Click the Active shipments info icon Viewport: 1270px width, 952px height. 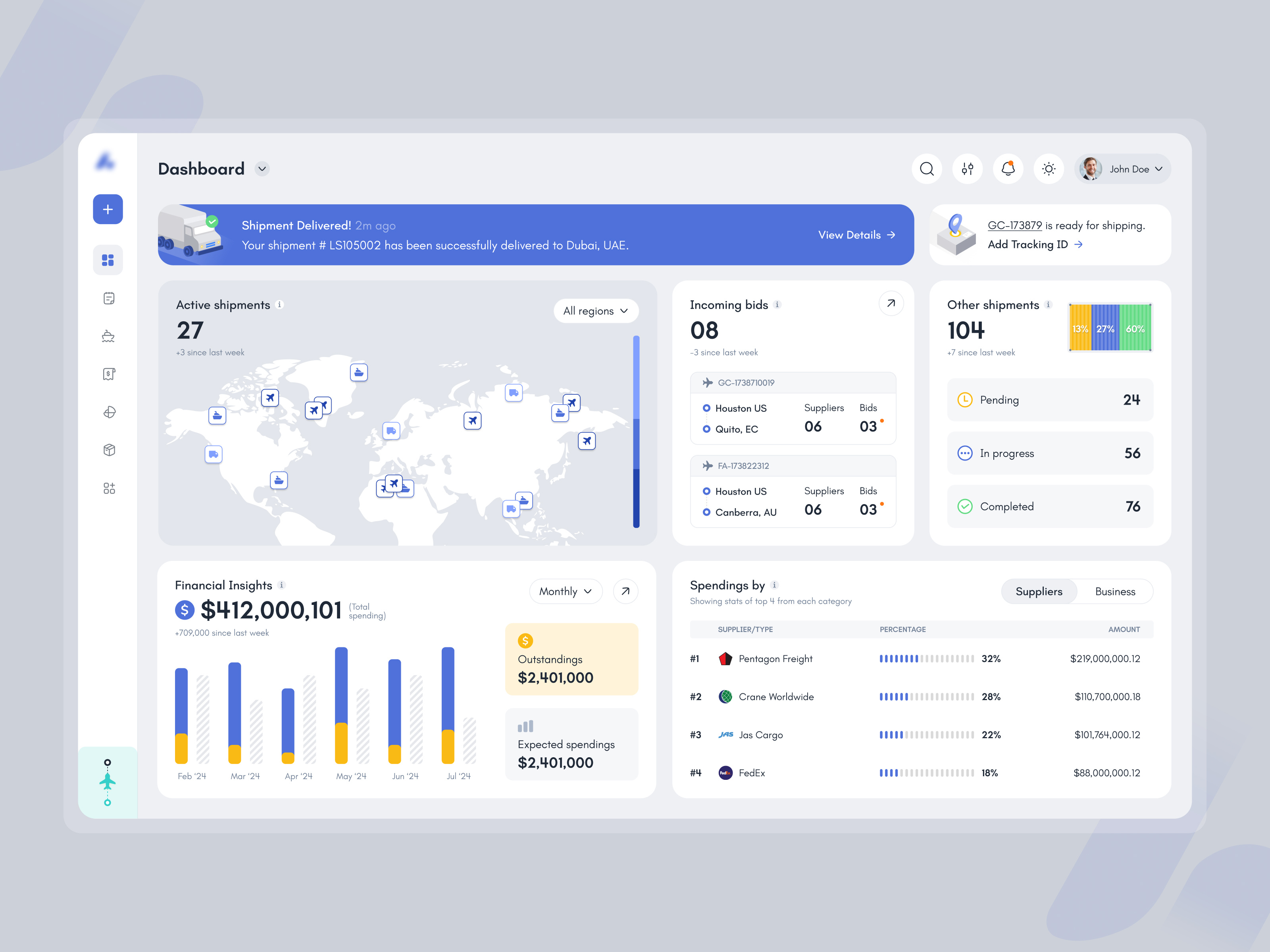280,305
